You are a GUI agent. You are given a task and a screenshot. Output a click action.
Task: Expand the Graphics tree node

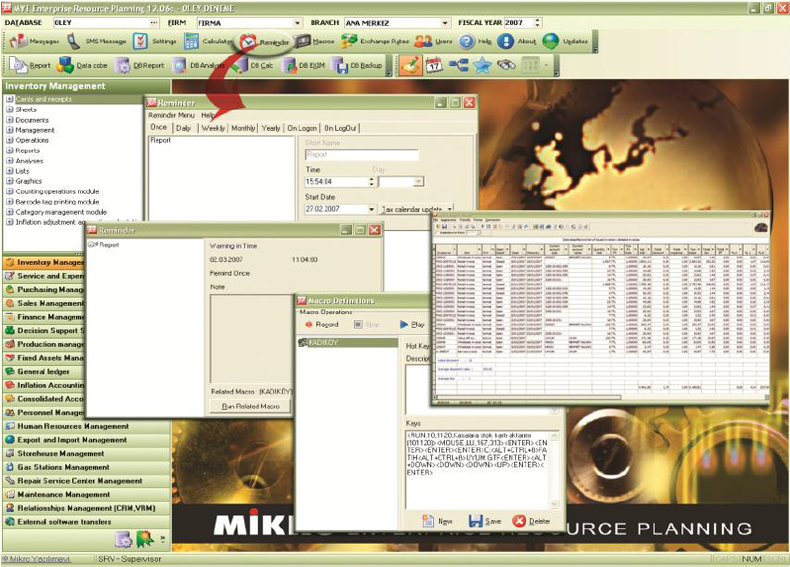pyautogui.click(x=9, y=181)
